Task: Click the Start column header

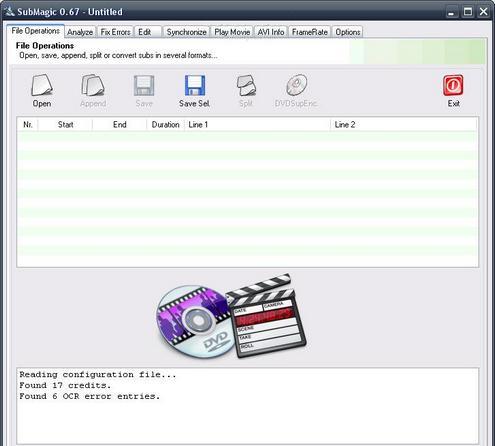Action: point(65,125)
